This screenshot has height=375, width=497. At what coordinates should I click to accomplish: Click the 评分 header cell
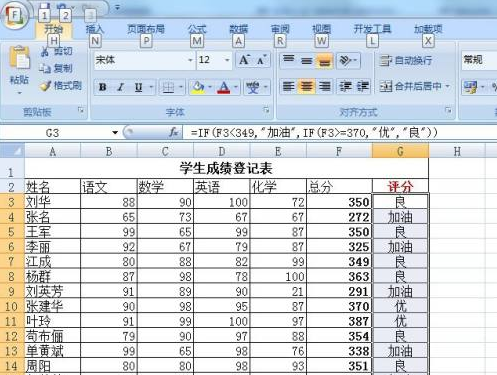click(x=400, y=186)
